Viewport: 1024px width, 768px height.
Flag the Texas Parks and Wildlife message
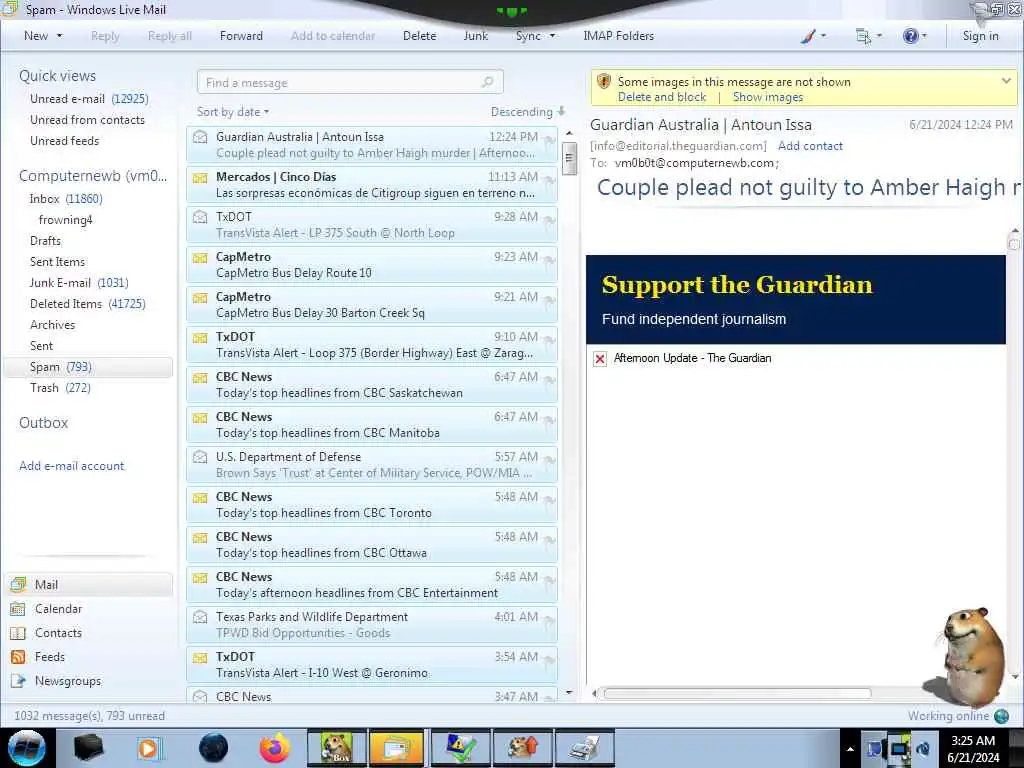[x=549, y=620]
